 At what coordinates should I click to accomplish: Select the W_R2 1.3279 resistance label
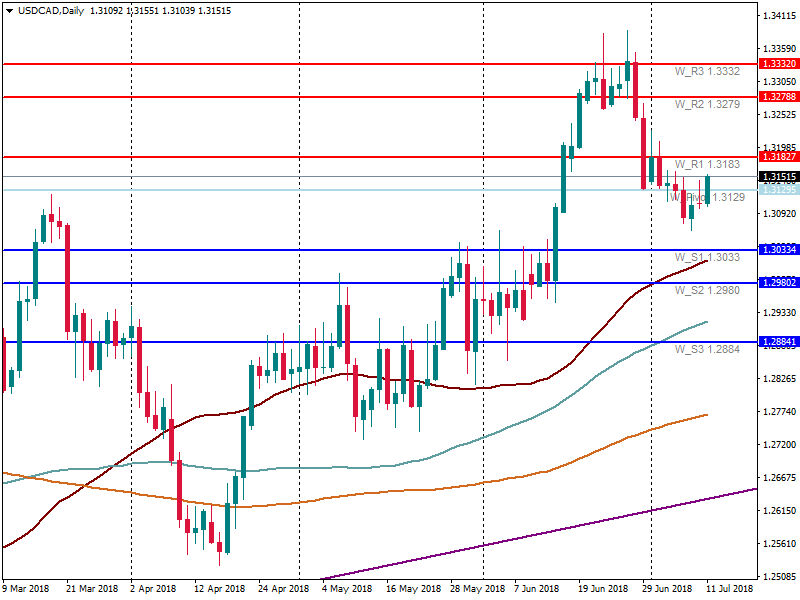tap(707, 104)
